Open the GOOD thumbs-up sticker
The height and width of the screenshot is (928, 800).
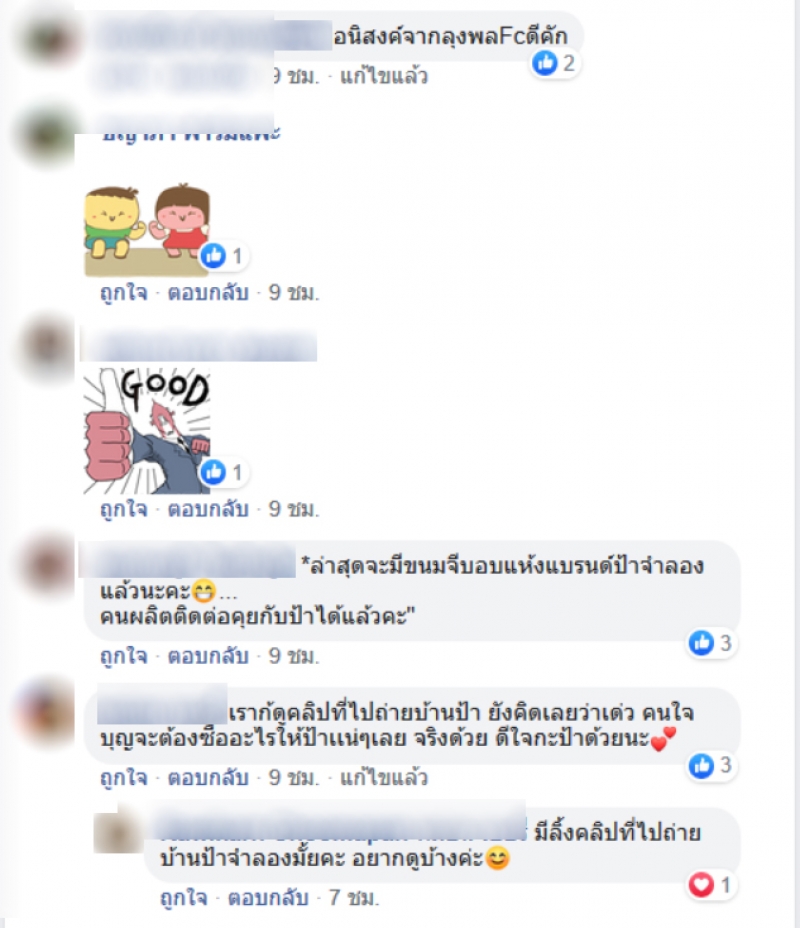[147, 431]
